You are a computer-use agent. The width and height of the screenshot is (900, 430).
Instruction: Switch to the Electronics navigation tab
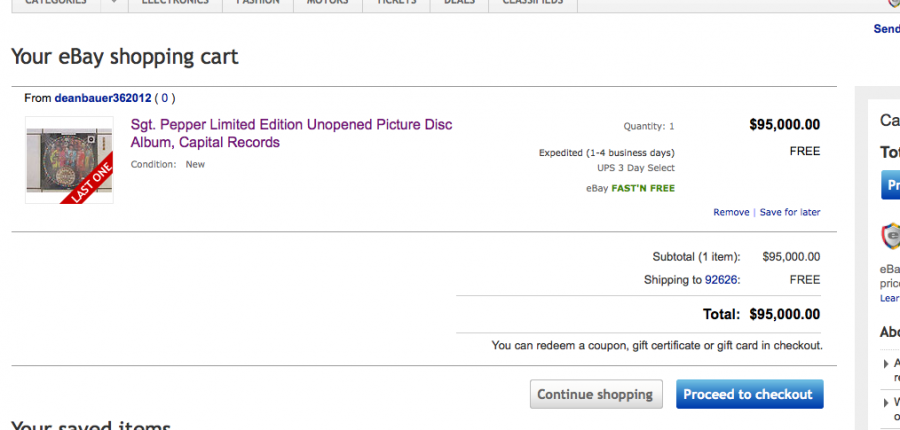175,2
